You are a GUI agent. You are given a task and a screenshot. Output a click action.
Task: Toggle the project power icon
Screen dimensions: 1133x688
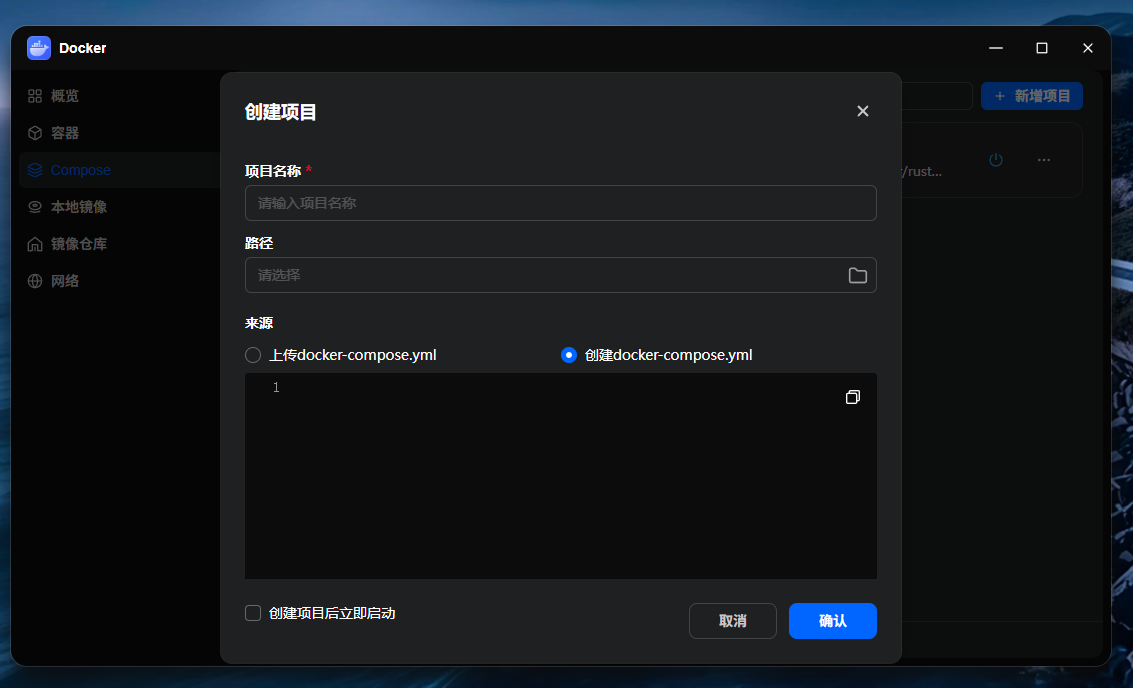click(x=996, y=160)
